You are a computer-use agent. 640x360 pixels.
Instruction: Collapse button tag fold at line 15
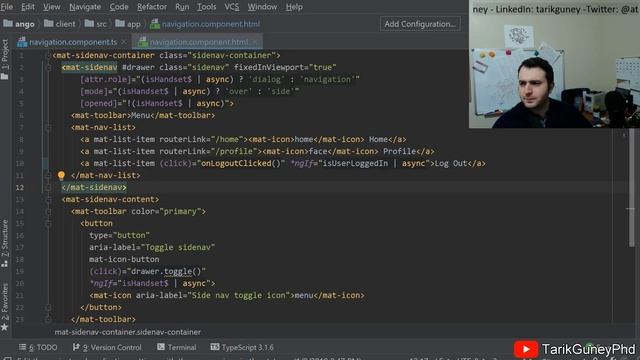(48, 224)
